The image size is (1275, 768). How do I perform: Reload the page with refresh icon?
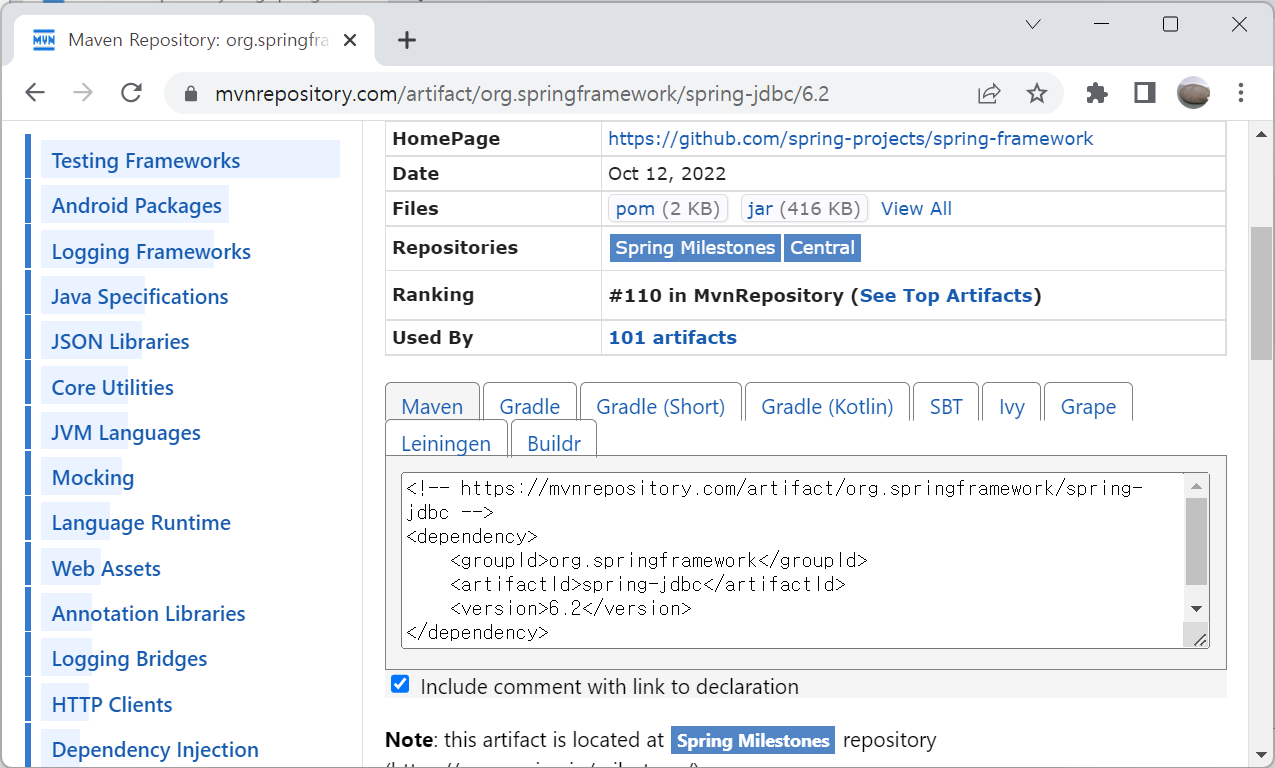point(131,93)
